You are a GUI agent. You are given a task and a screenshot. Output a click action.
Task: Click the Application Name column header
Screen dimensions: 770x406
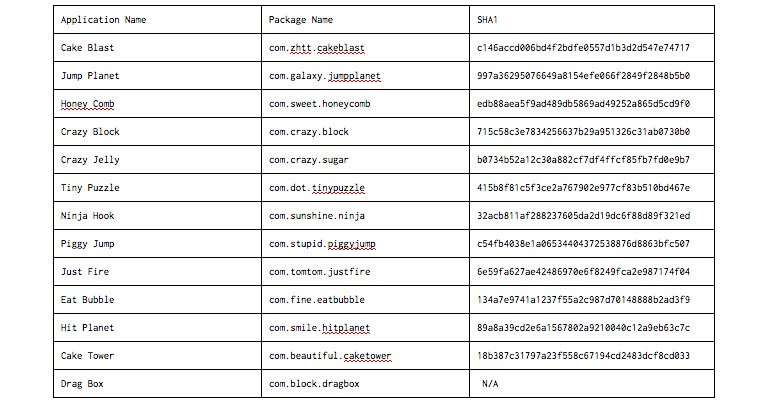pos(103,20)
